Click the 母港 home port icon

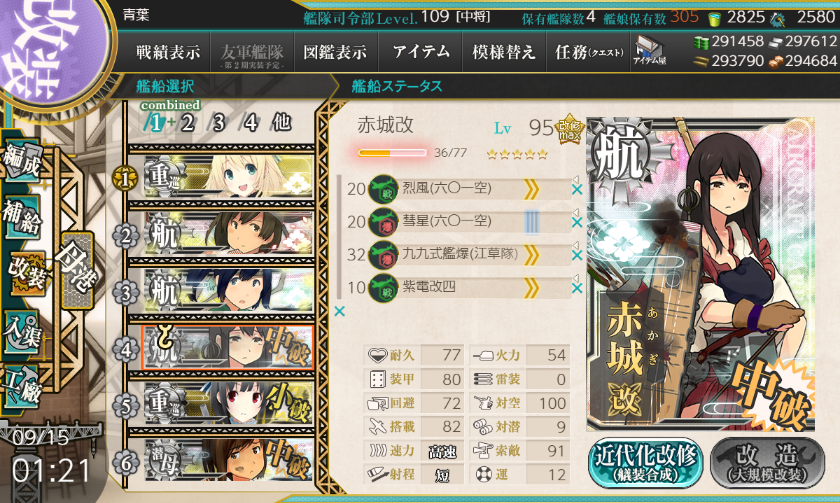(78, 269)
